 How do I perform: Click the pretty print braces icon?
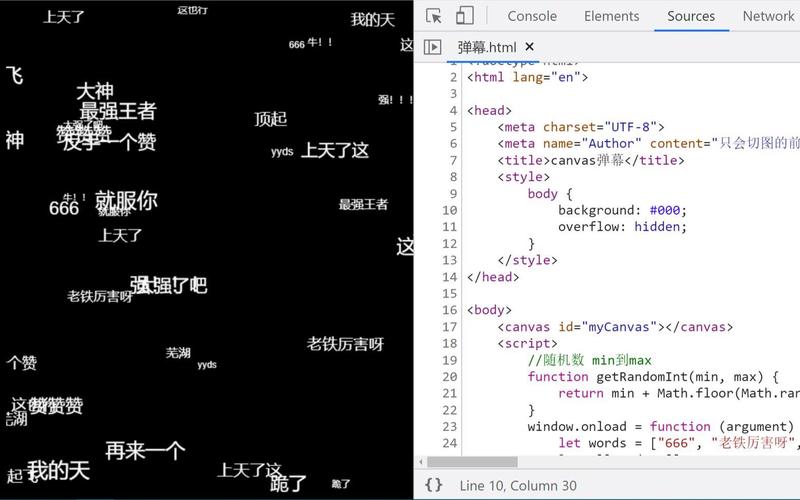click(433, 485)
